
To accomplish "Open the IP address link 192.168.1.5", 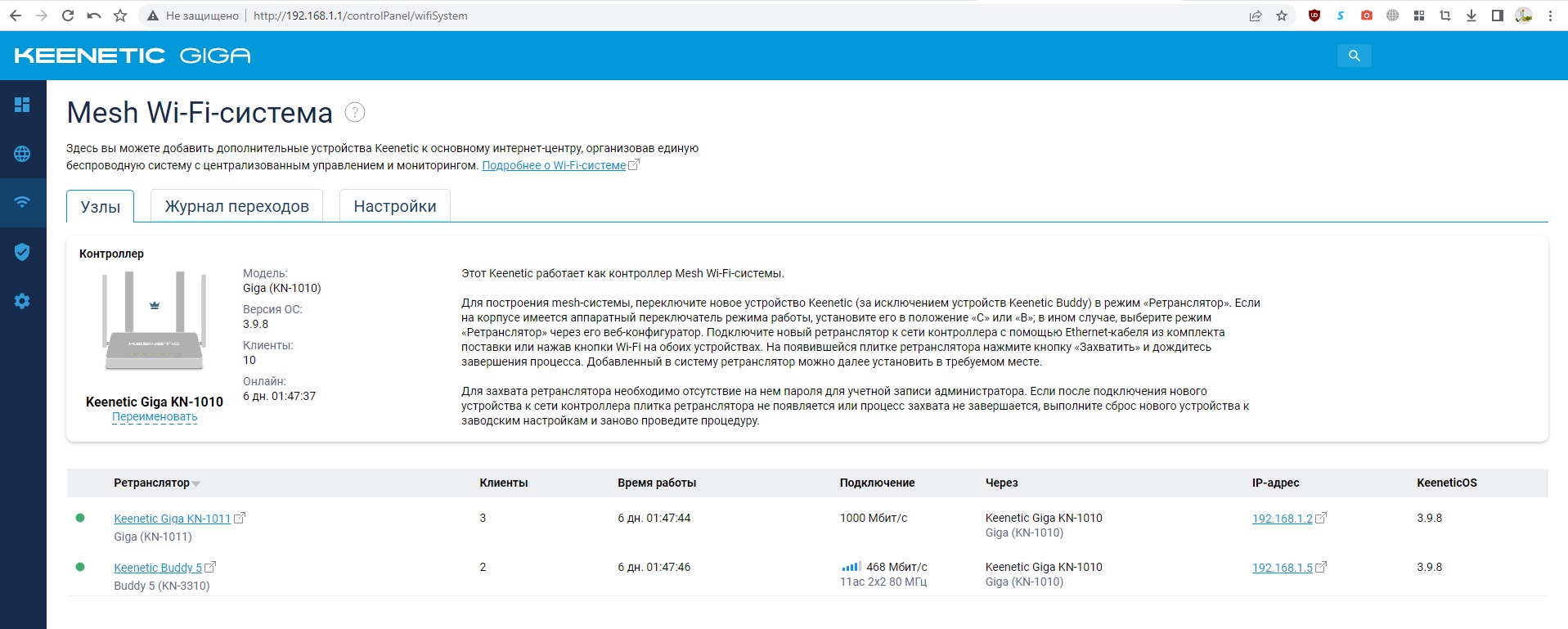I will (1282, 568).
